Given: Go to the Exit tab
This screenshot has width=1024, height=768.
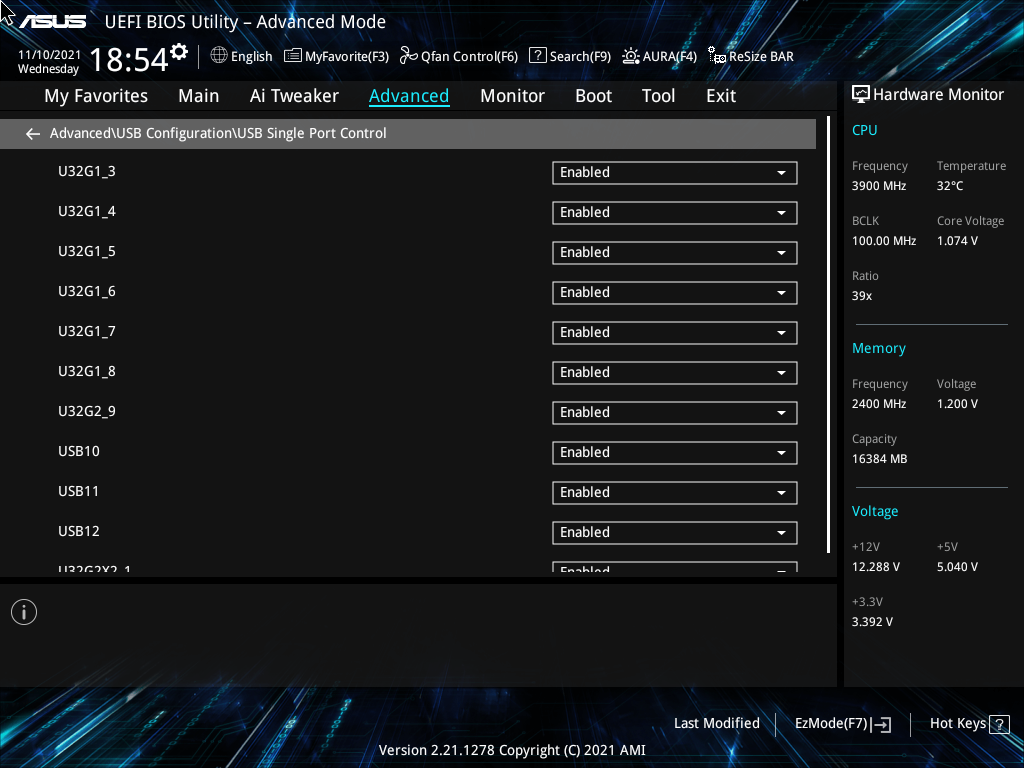Looking at the screenshot, I should 721,96.
